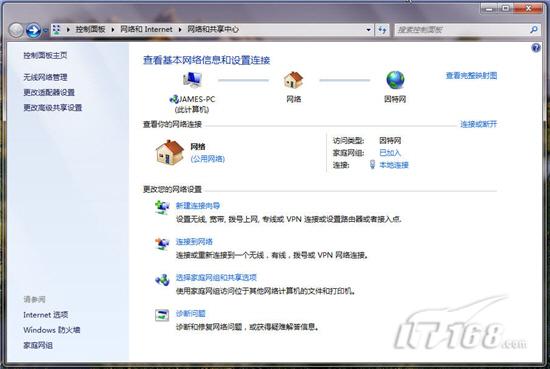Click the plug icon beside 本地连接
550x369 pixels.
click(373, 165)
